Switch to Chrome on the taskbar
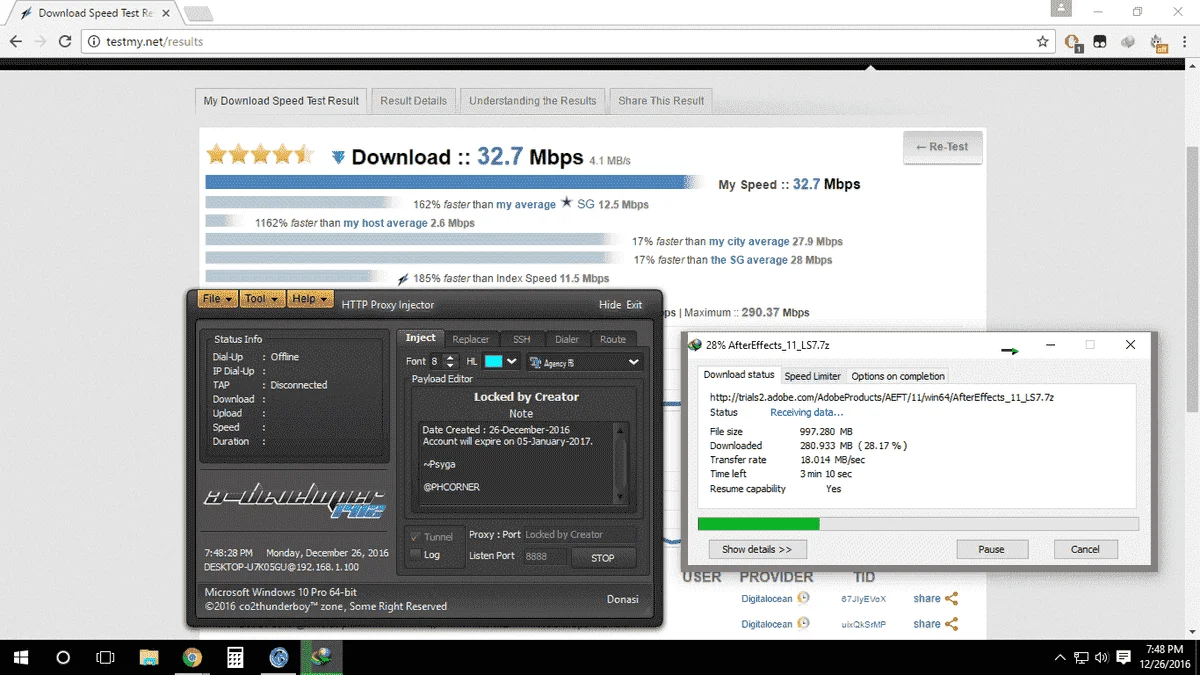 [x=192, y=658]
